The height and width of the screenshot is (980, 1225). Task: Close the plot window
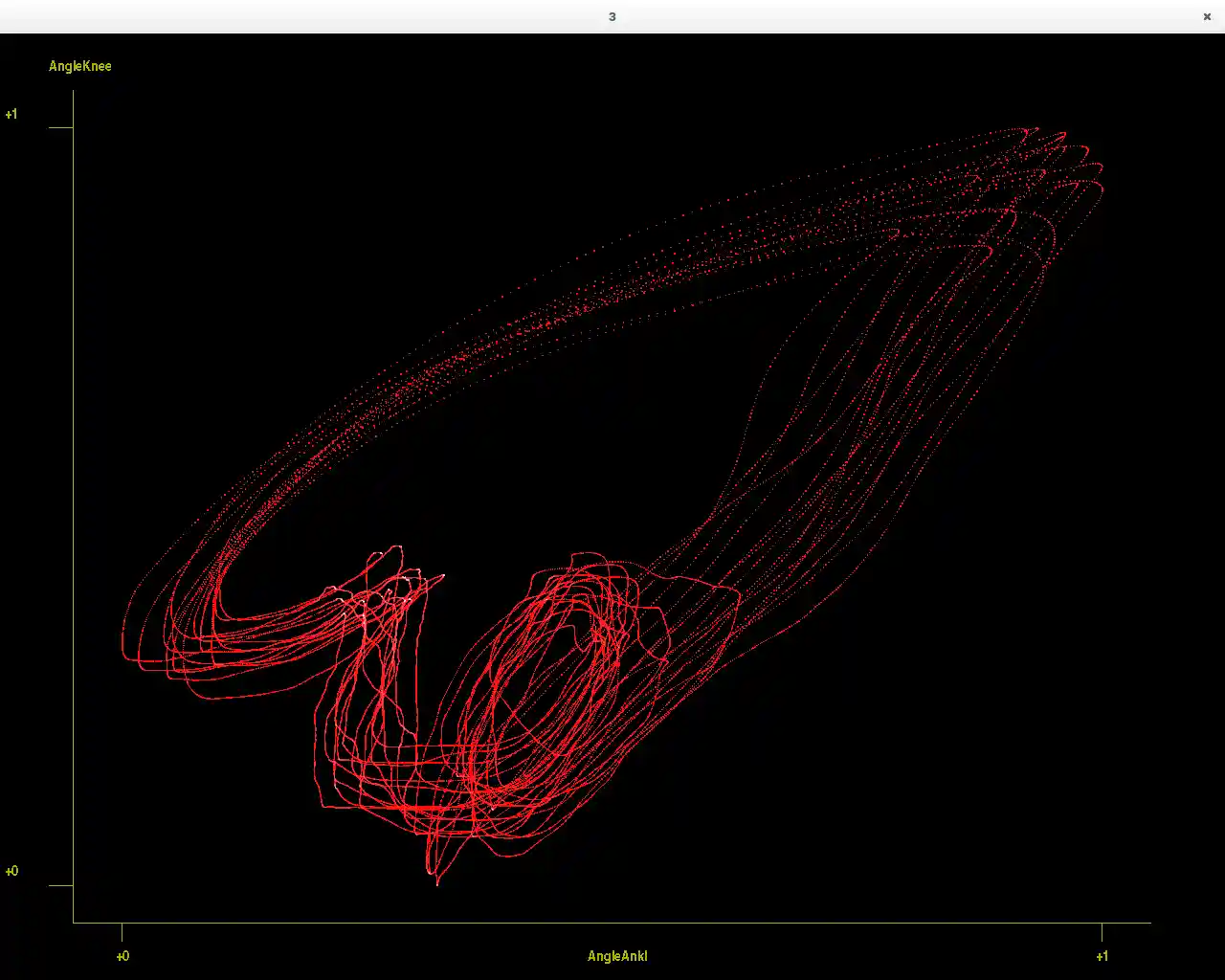pos(1207,16)
